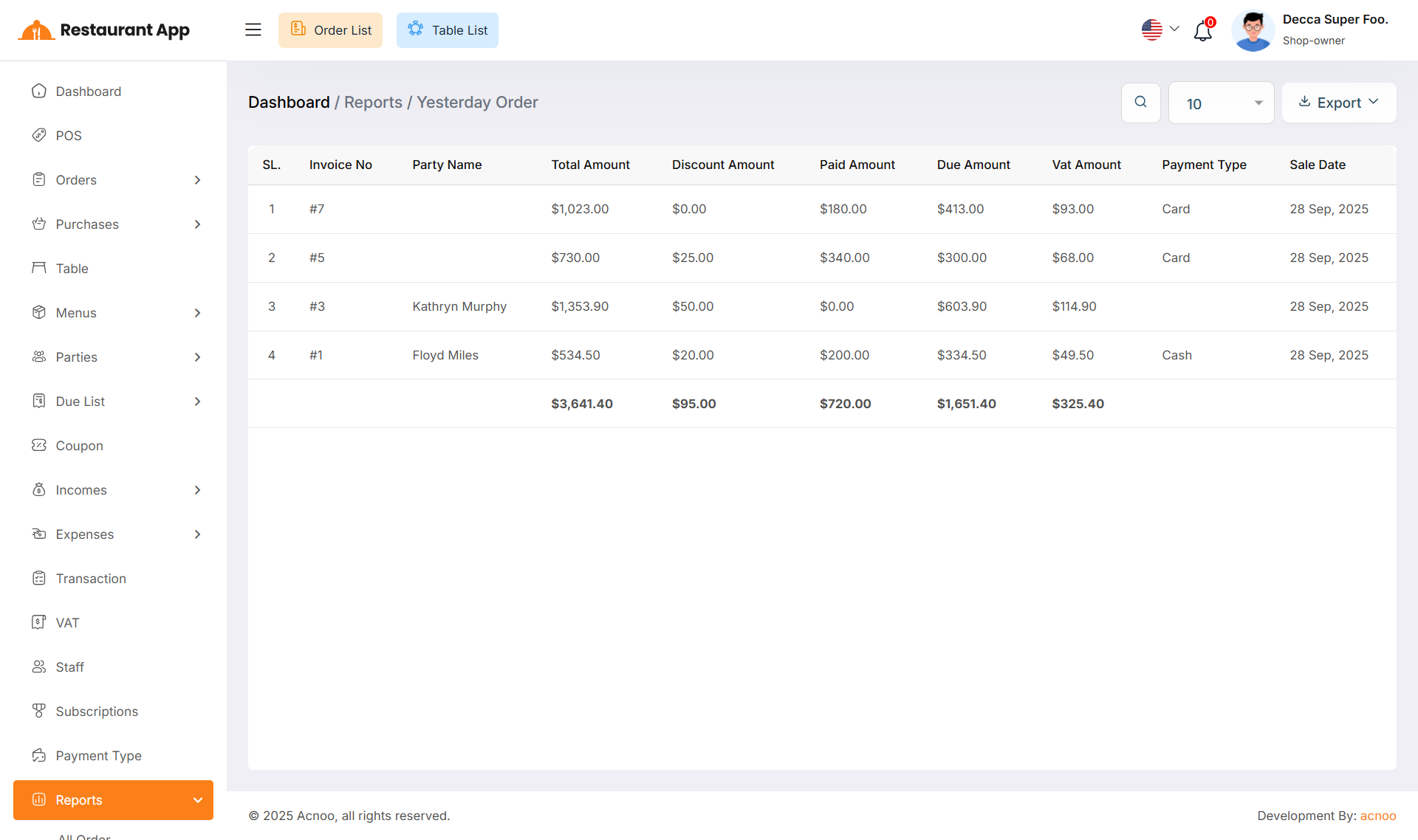Click the Coupon sidebar icon
Screen dimensions: 1418x840
39,445
